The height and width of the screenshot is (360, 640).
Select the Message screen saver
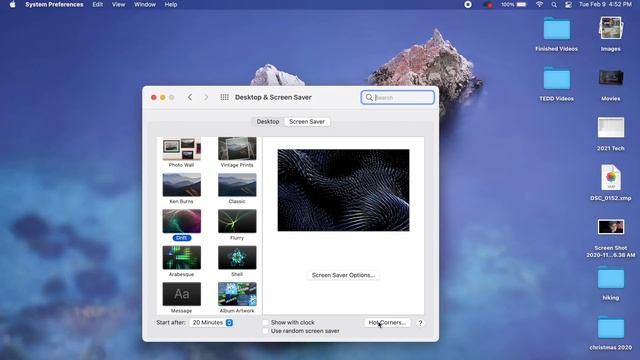182,298
